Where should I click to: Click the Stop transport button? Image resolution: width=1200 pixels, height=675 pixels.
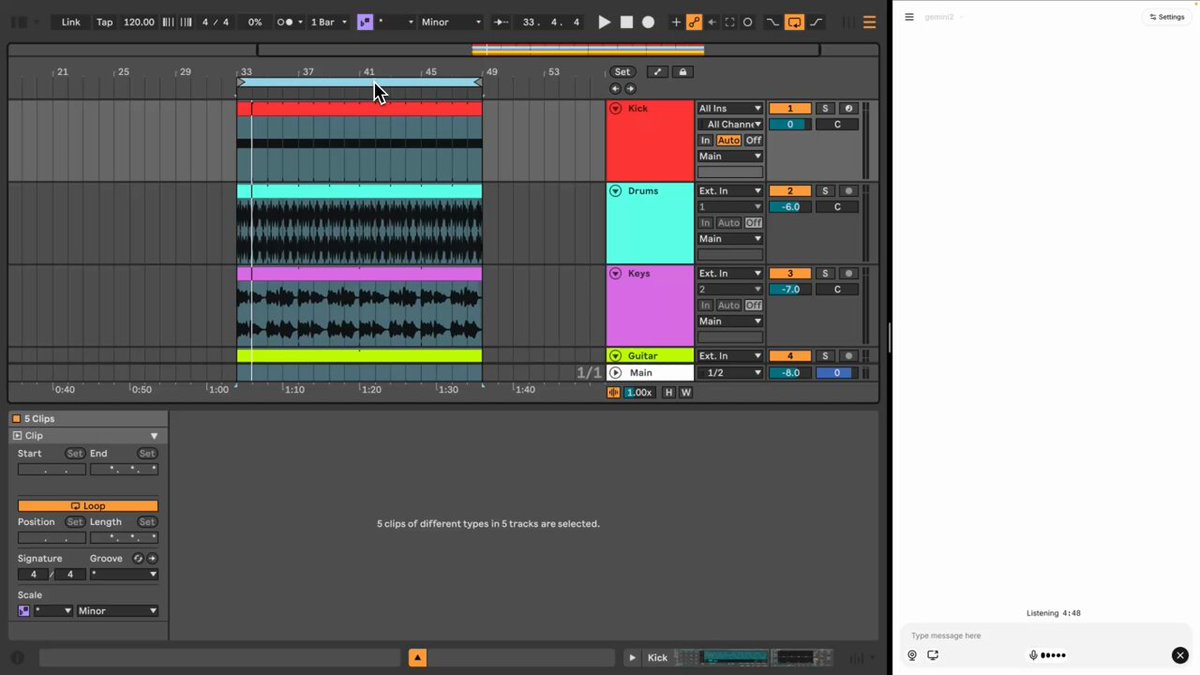[x=626, y=22]
